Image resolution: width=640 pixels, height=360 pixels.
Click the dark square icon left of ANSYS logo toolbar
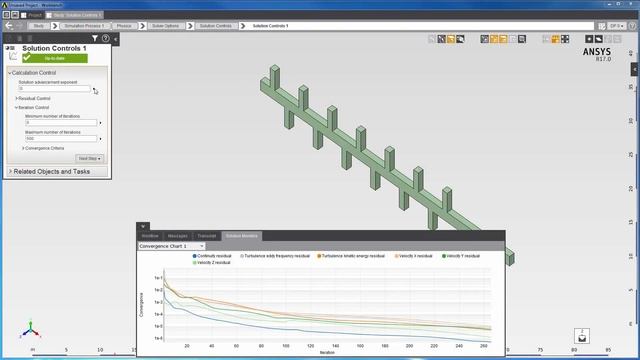coord(589,39)
